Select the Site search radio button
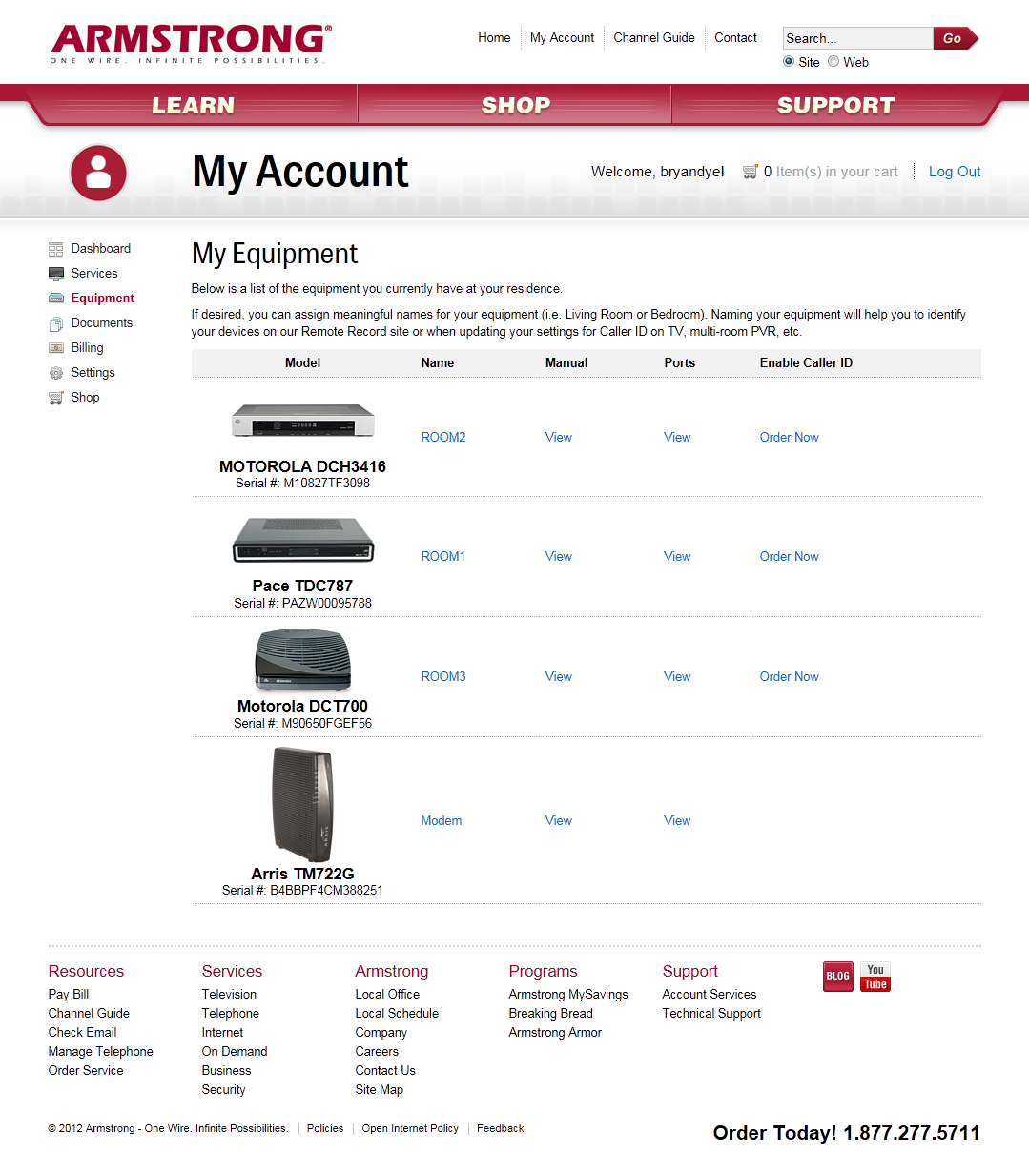1029x1176 pixels. click(x=789, y=61)
